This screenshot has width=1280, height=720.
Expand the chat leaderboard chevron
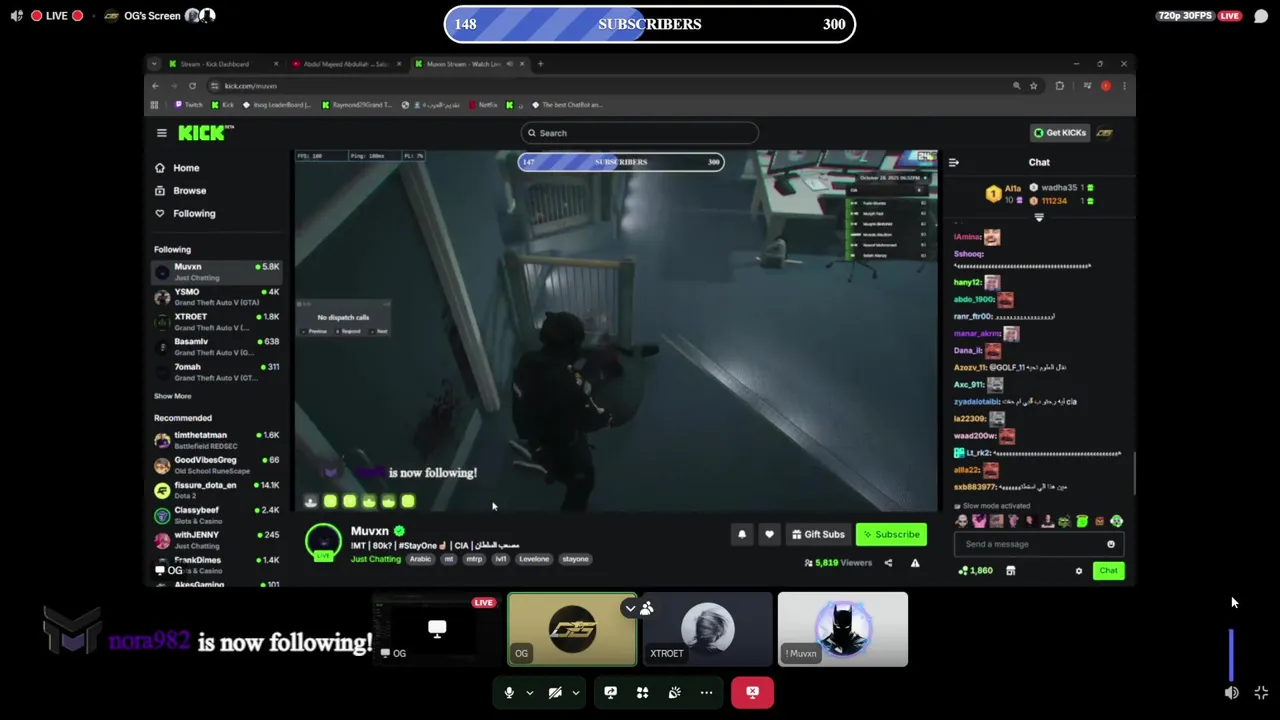pyautogui.click(x=1038, y=217)
